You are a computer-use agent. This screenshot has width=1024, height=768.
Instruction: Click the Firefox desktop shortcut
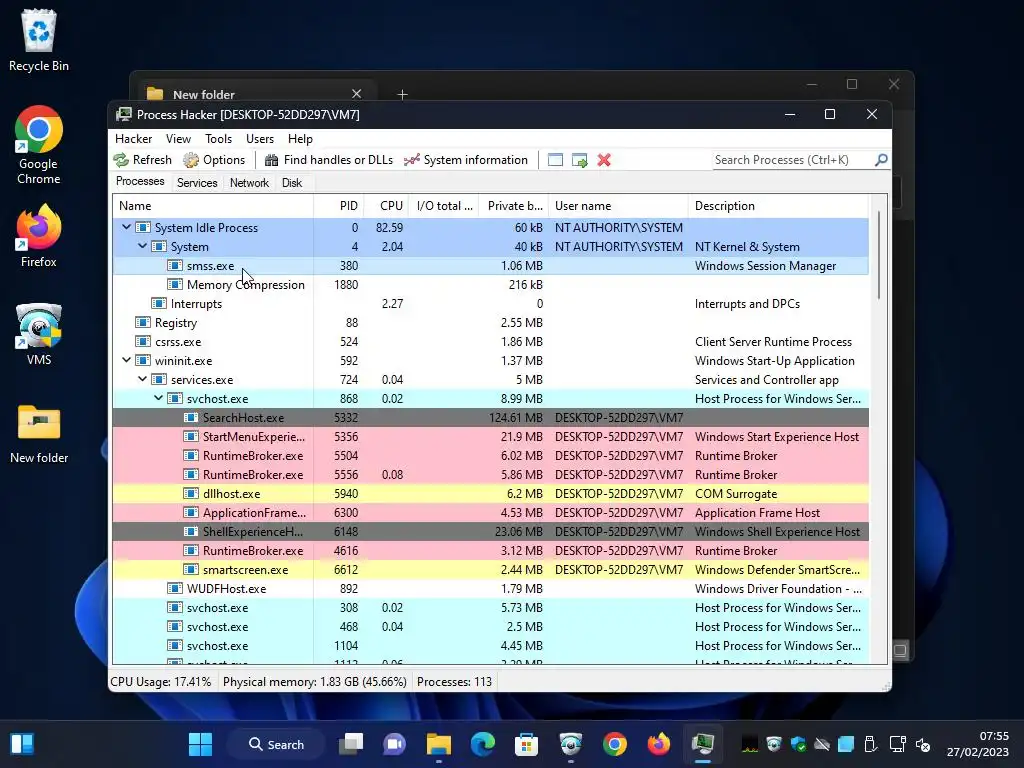click(39, 236)
